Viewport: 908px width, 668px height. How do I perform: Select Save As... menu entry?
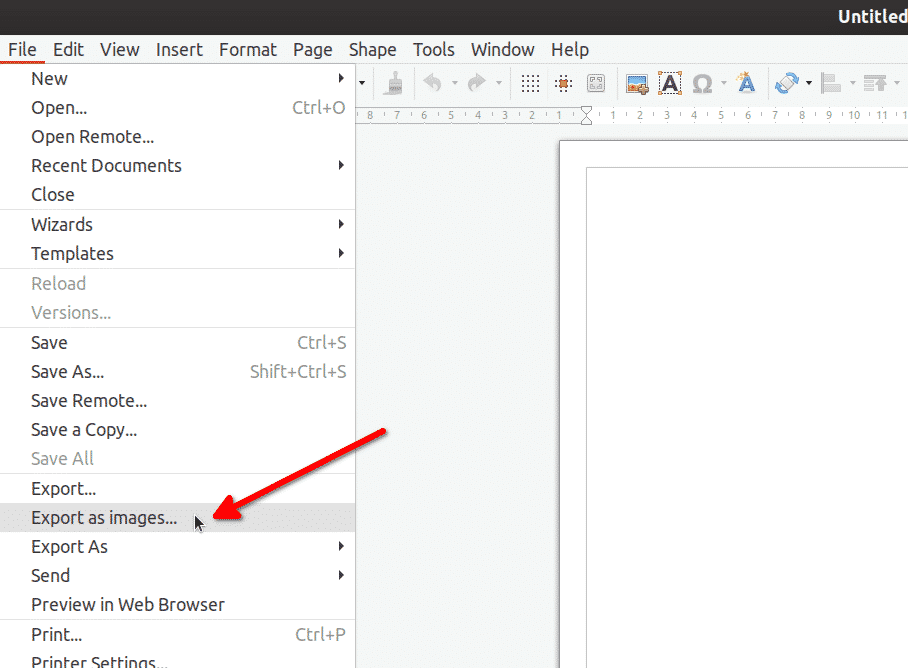click(x=68, y=372)
